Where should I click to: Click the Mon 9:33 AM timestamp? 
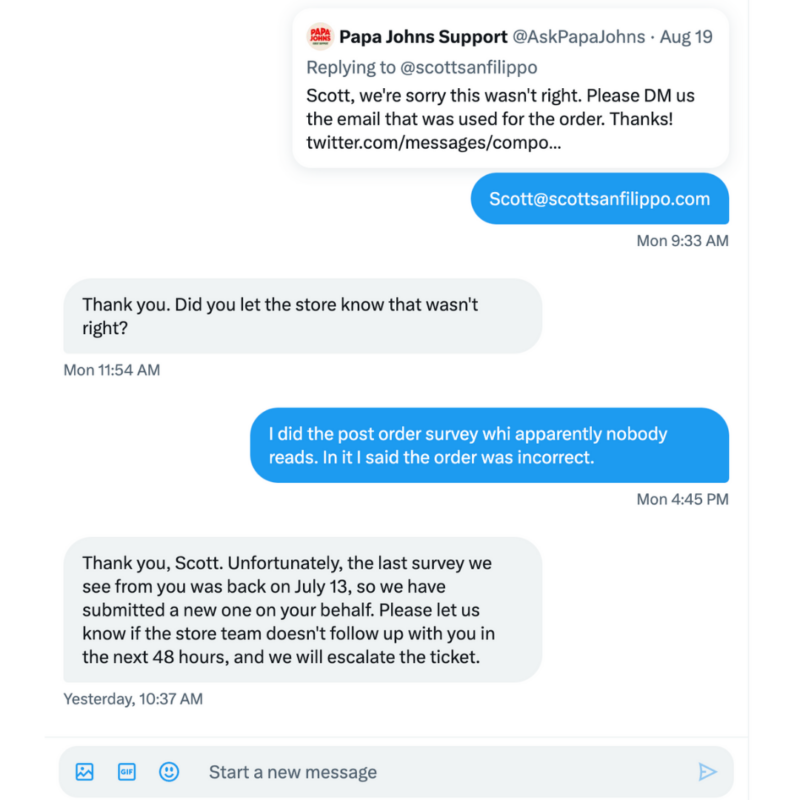click(682, 241)
